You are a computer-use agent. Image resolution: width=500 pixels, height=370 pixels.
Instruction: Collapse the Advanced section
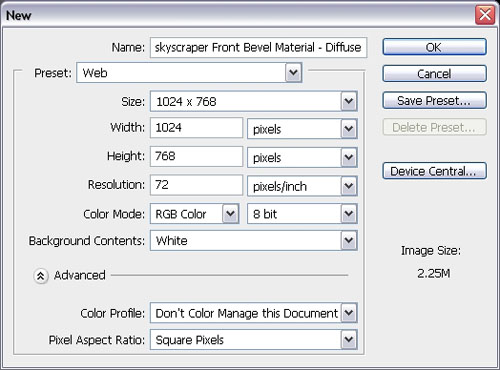pos(41,276)
